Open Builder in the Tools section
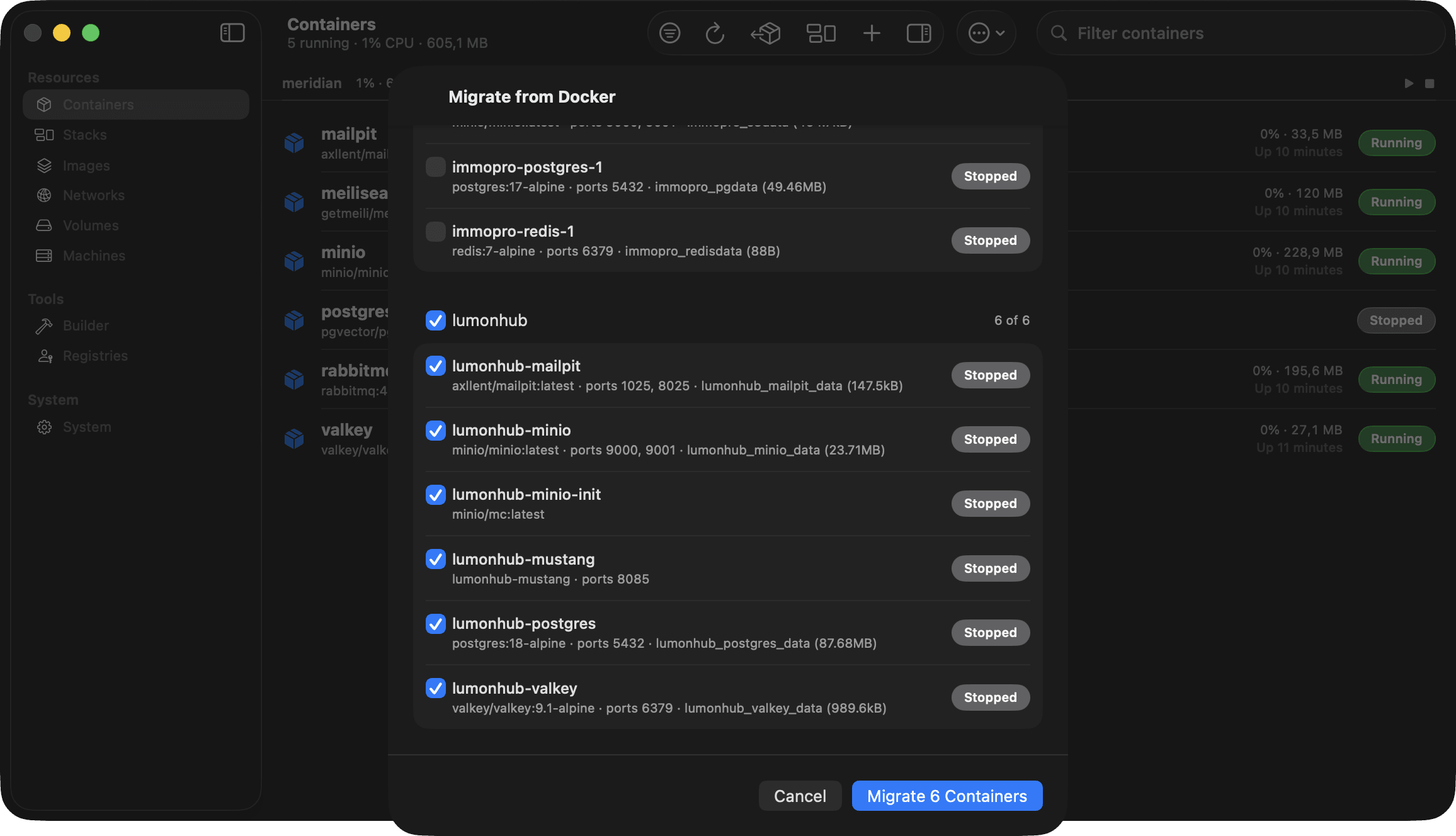Screen dimensions: 1456x836 tap(136, 325)
